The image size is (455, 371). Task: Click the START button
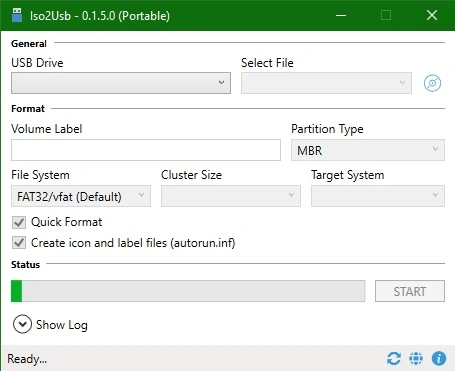tap(410, 291)
